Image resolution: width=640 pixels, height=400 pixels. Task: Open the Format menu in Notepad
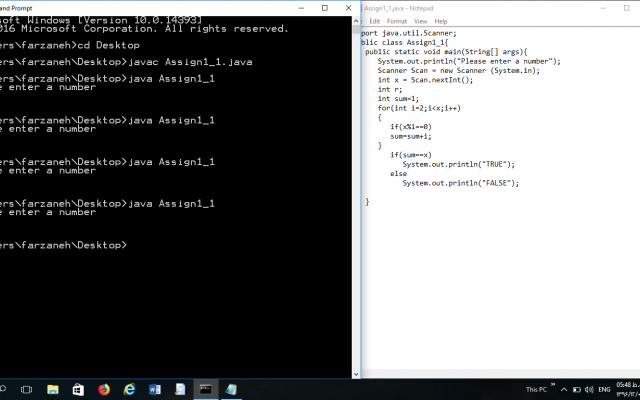[x=397, y=21]
